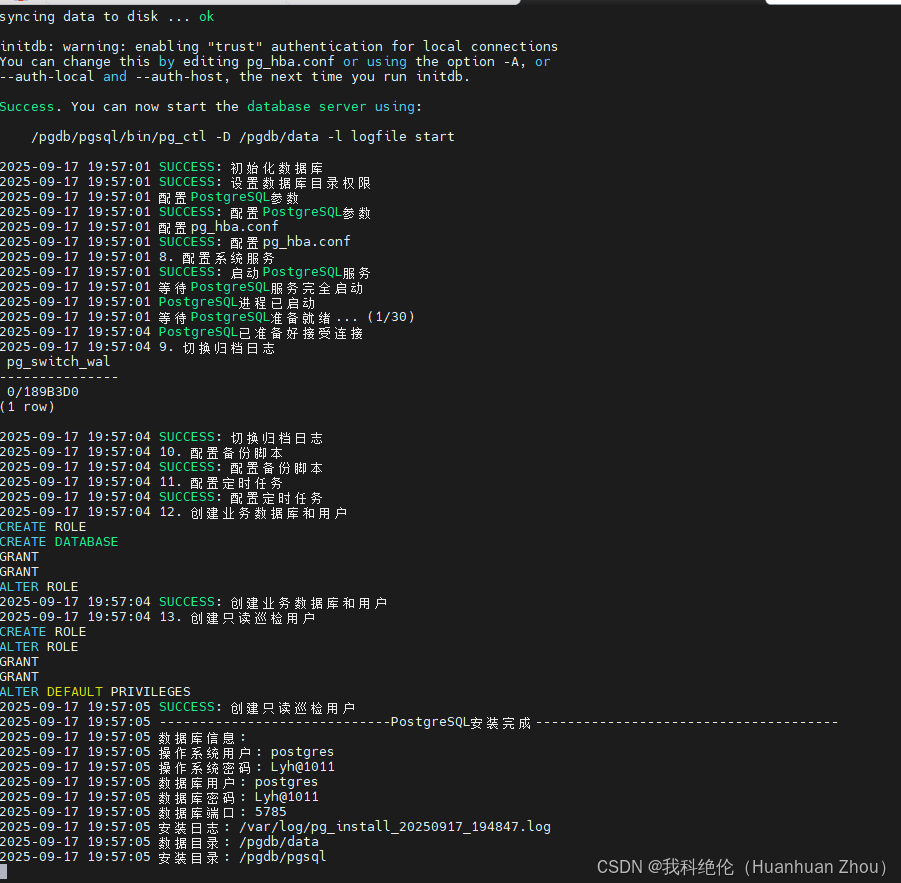Click the install log path '/var/log/pg_install_20250917_194847.log'
Viewport: 901px width, 883px height.
pos(395,827)
